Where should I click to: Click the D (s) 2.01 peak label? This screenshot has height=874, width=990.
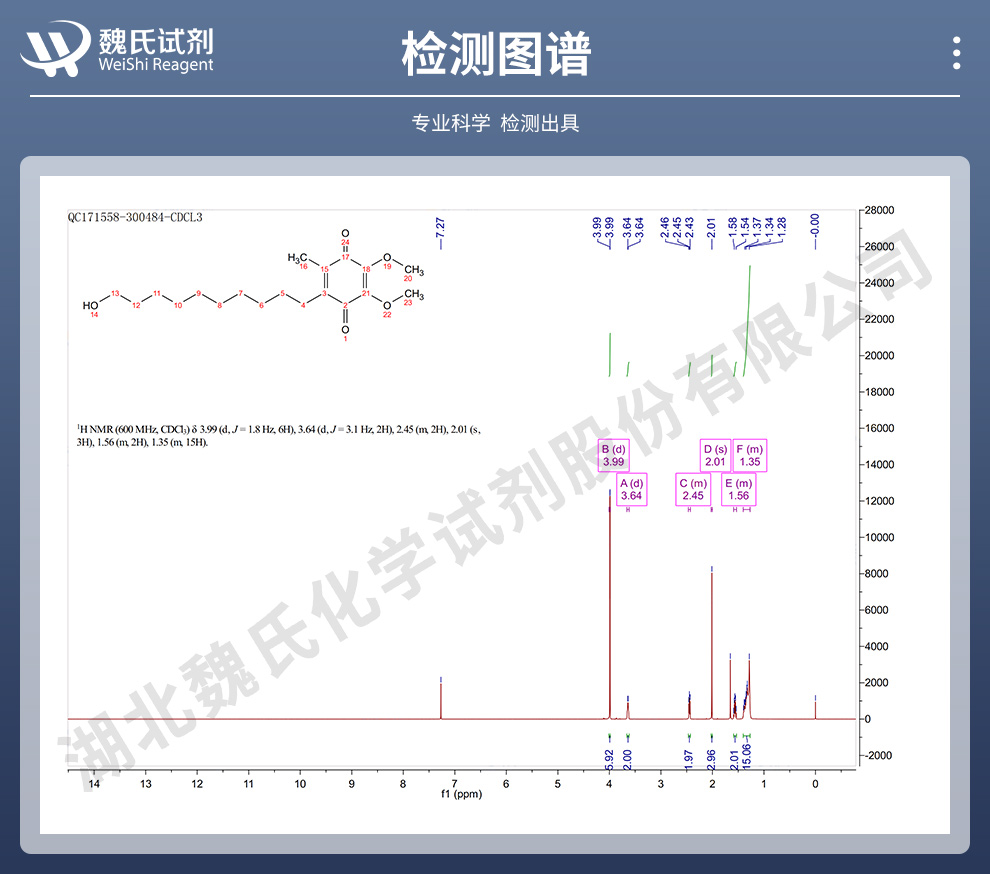point(715,455)
